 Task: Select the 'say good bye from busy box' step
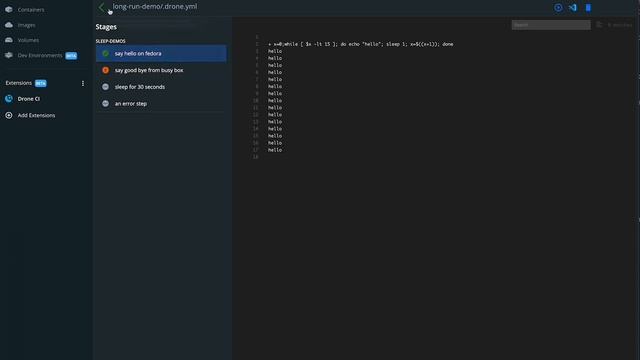tap(161, 70)
